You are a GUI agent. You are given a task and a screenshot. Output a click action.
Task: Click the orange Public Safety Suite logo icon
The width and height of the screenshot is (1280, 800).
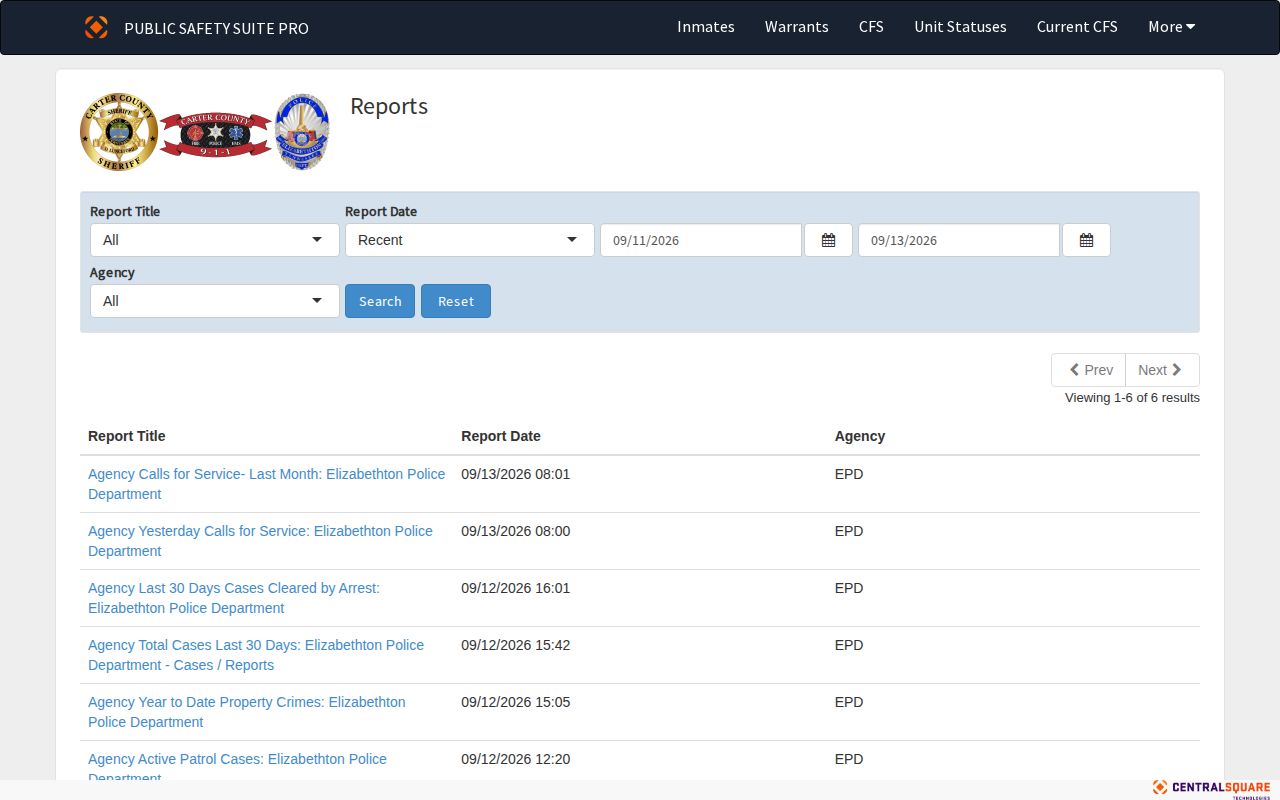coord(96,27)
